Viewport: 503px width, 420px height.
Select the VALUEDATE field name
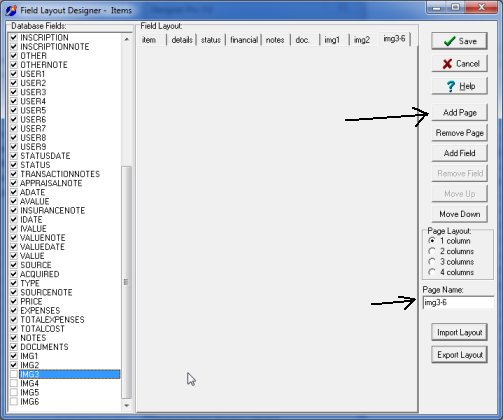42,247
